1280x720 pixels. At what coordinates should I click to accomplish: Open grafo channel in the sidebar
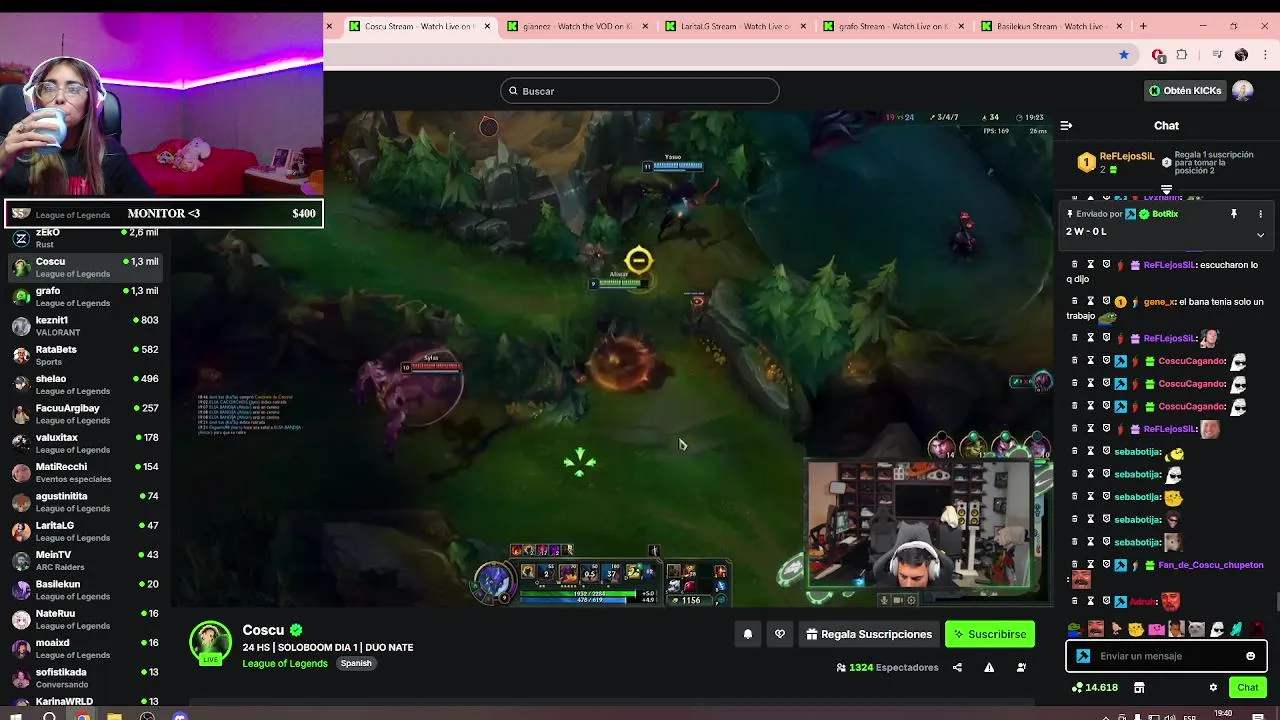(x=85, y=296)
